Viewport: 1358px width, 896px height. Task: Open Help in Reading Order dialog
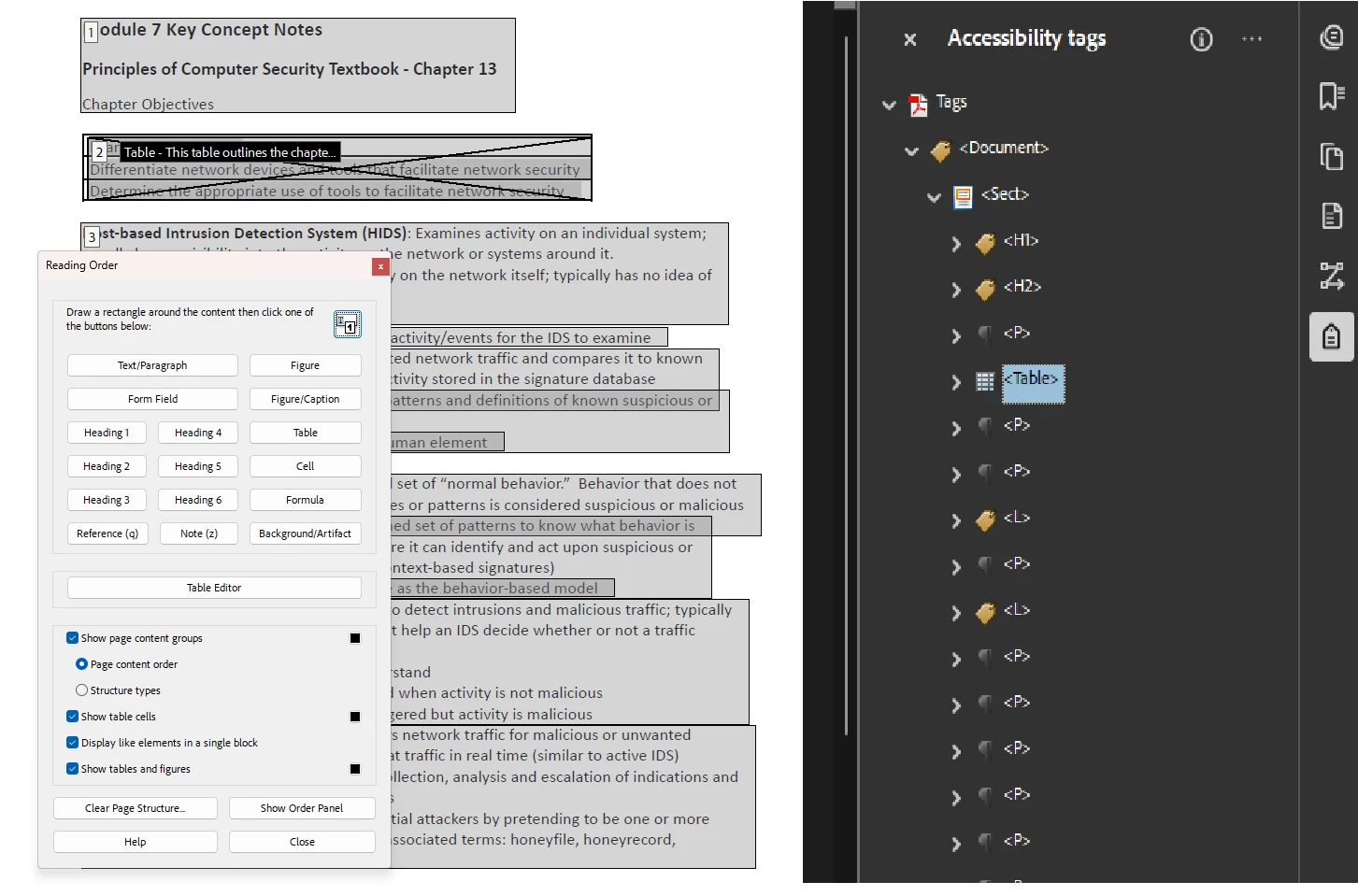tap(136, 842)
